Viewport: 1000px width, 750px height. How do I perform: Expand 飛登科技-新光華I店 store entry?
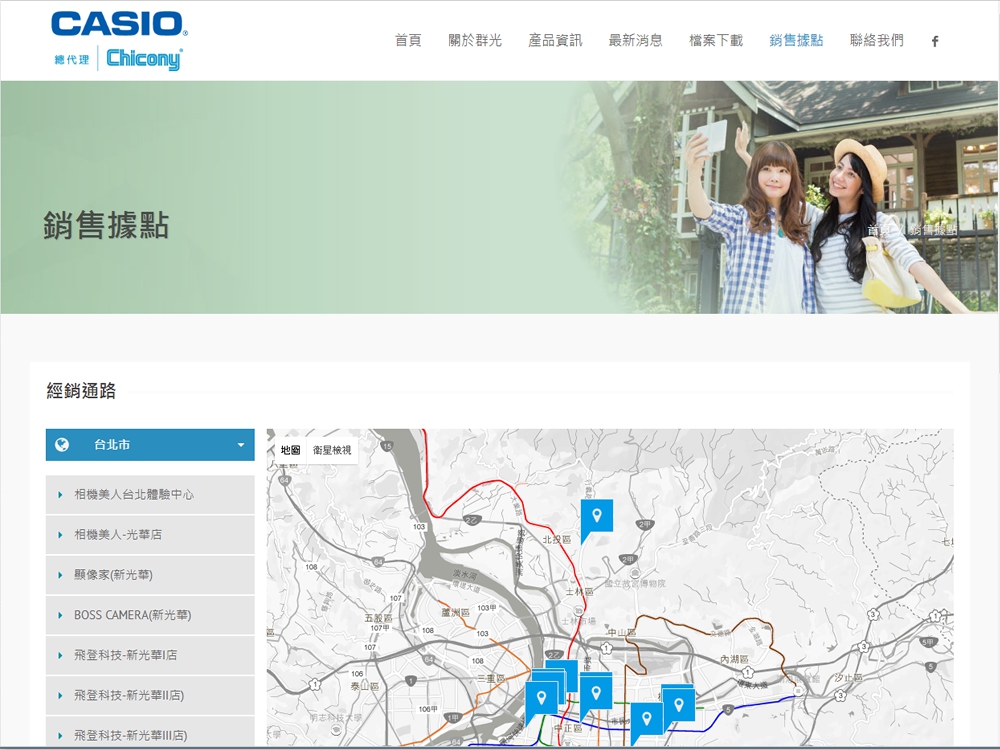pyautogui.click(x=150, y=655)
